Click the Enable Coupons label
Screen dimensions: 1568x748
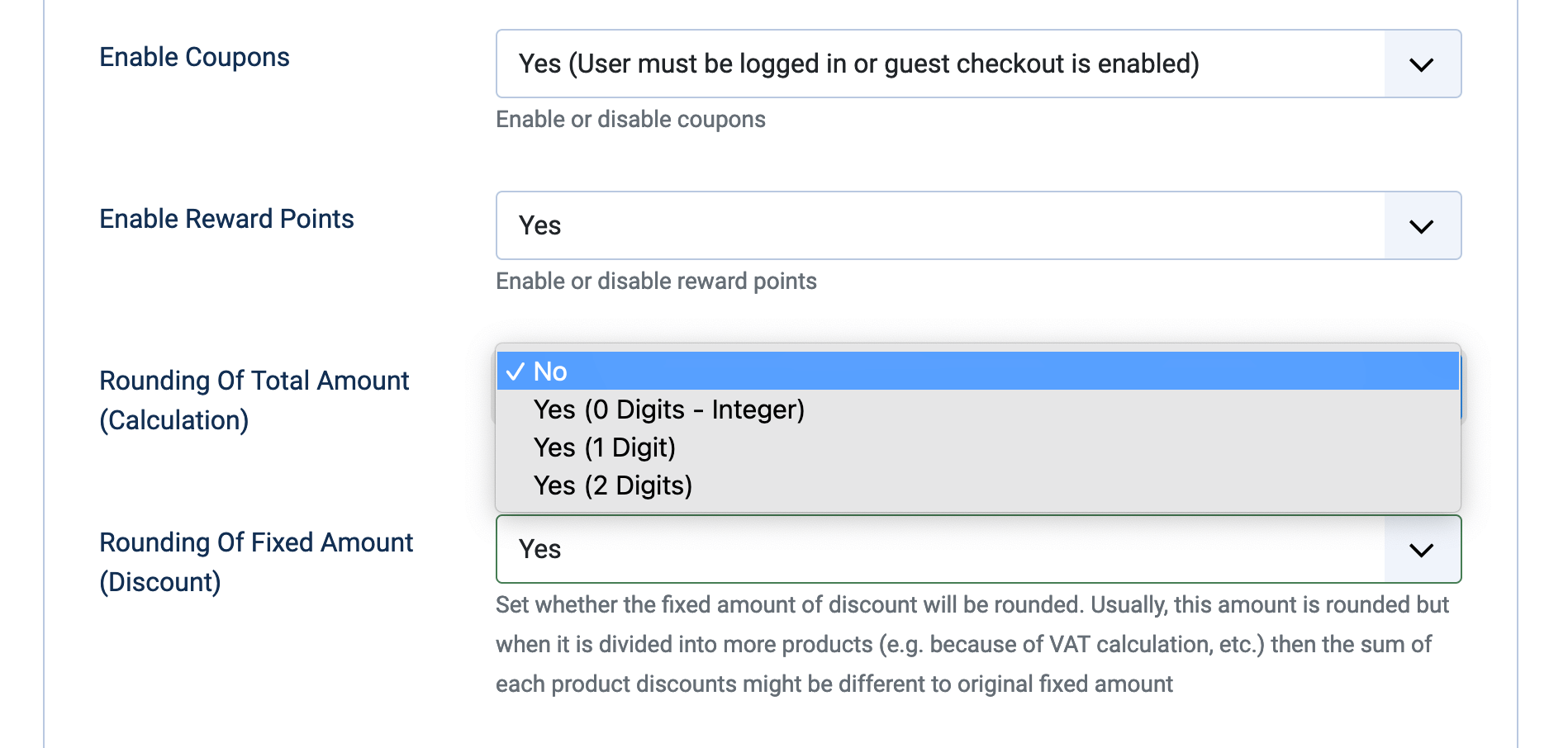click(x=194, y=57)
